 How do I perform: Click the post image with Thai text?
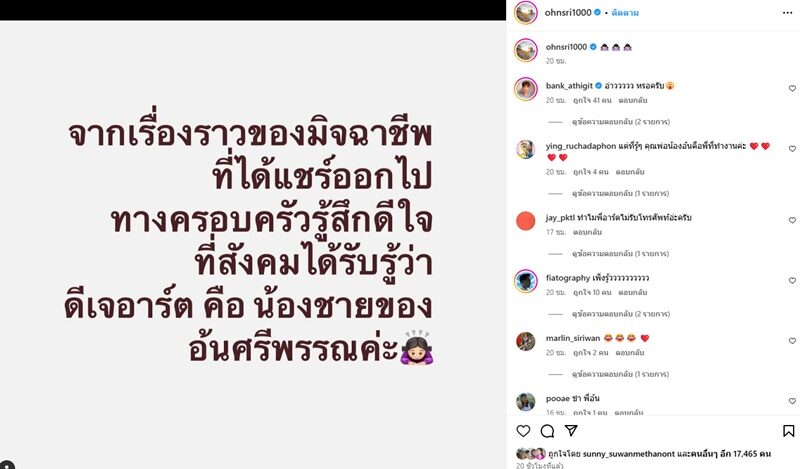coord(253,244)
